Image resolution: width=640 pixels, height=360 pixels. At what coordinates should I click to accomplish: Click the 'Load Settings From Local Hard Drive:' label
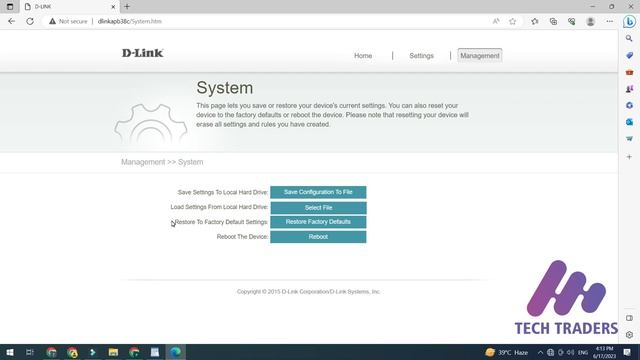click(219, 207)
